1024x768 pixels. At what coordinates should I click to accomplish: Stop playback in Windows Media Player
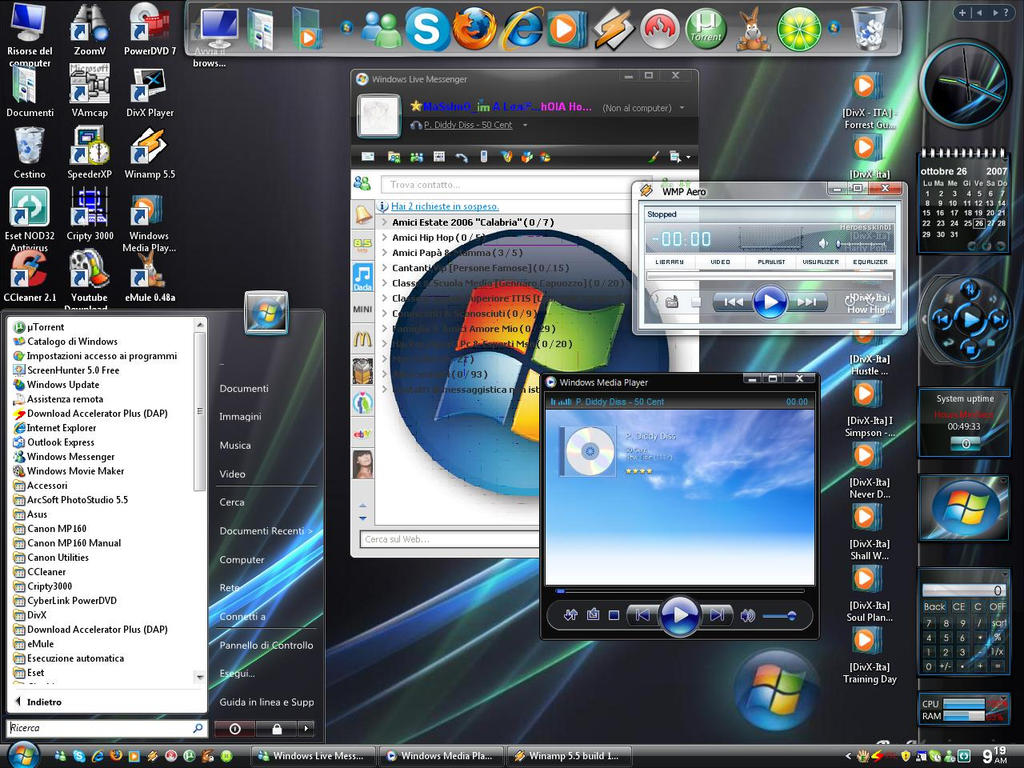[x=614, y=615]
